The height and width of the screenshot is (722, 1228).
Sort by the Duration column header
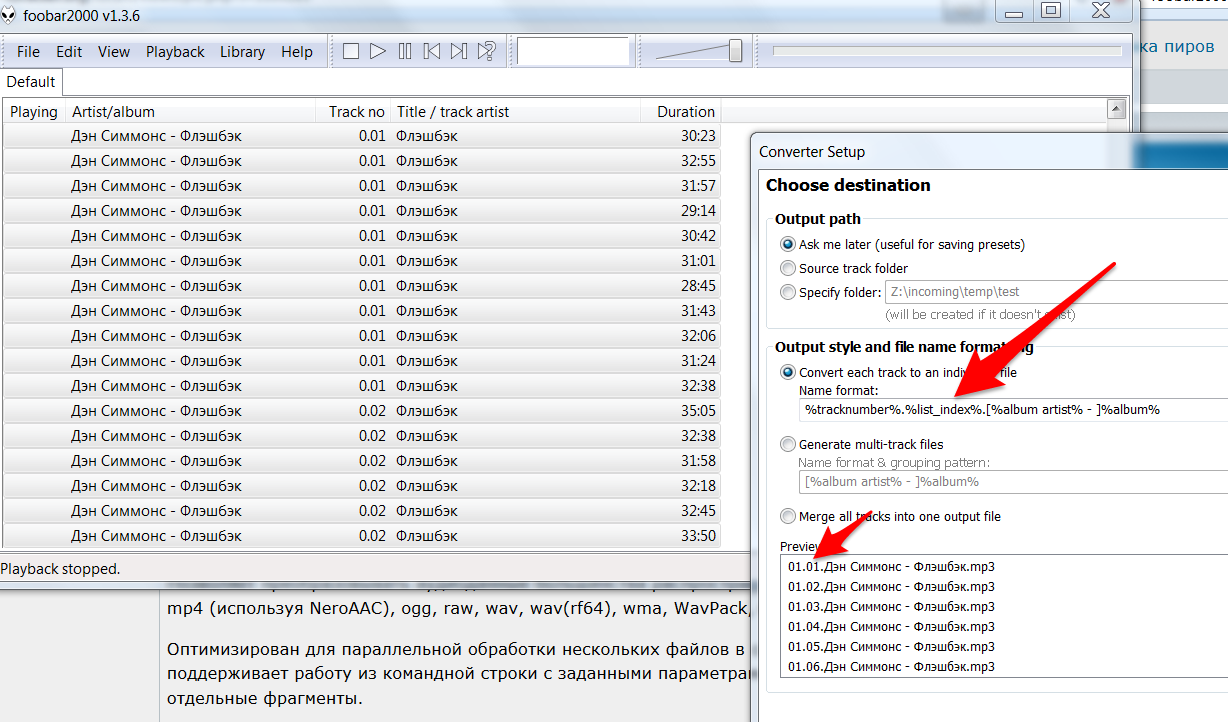(680, 111)
